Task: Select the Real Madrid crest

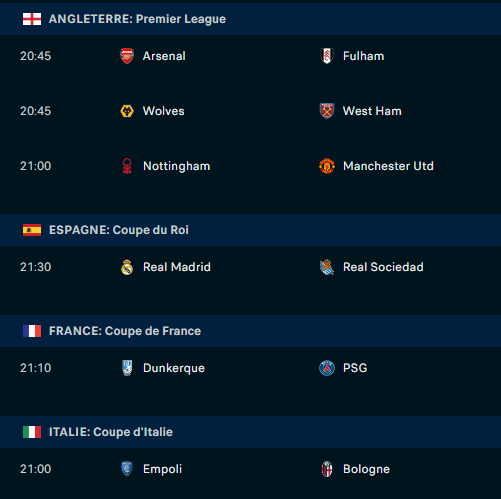Action: (x=127, y=267)
